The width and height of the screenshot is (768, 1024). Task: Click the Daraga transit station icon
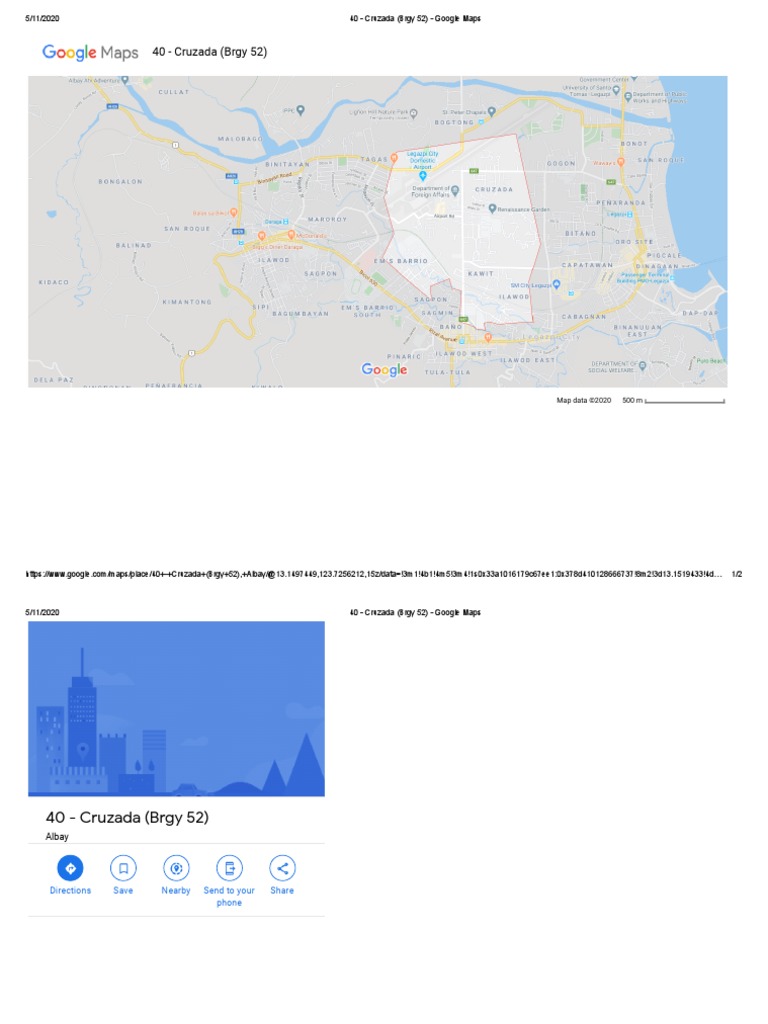point(285,222)
